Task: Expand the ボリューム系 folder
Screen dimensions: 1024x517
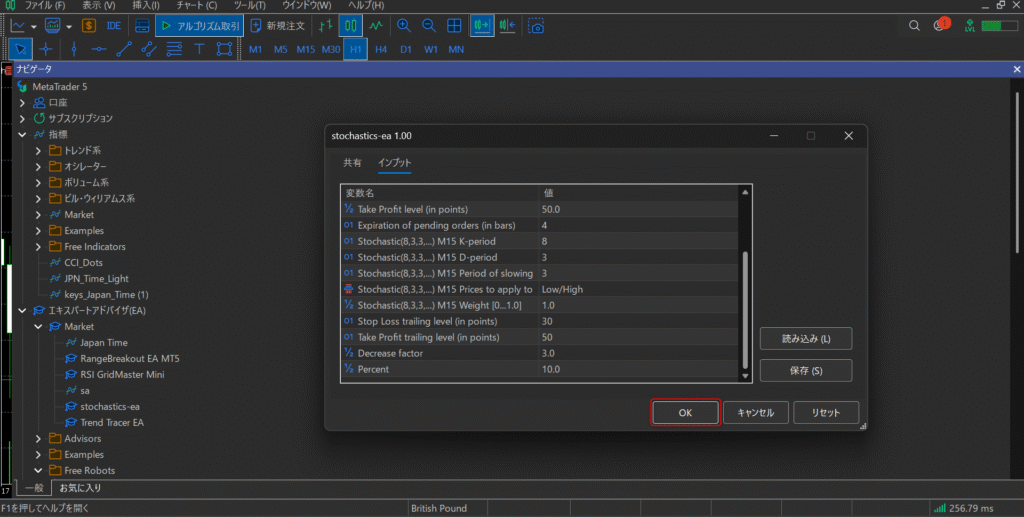Action: point(38,182)
